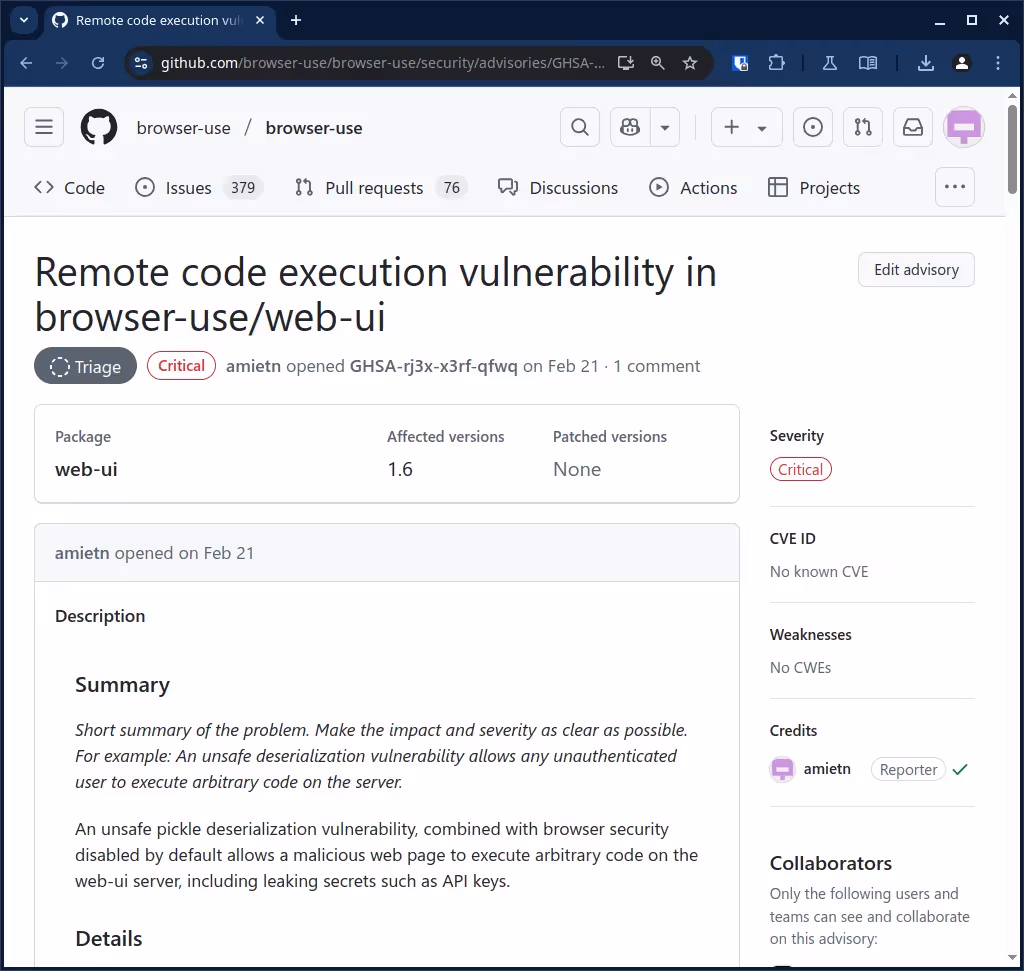Show browser downloads
This screenshot has height=971, width=1024.
925,63
